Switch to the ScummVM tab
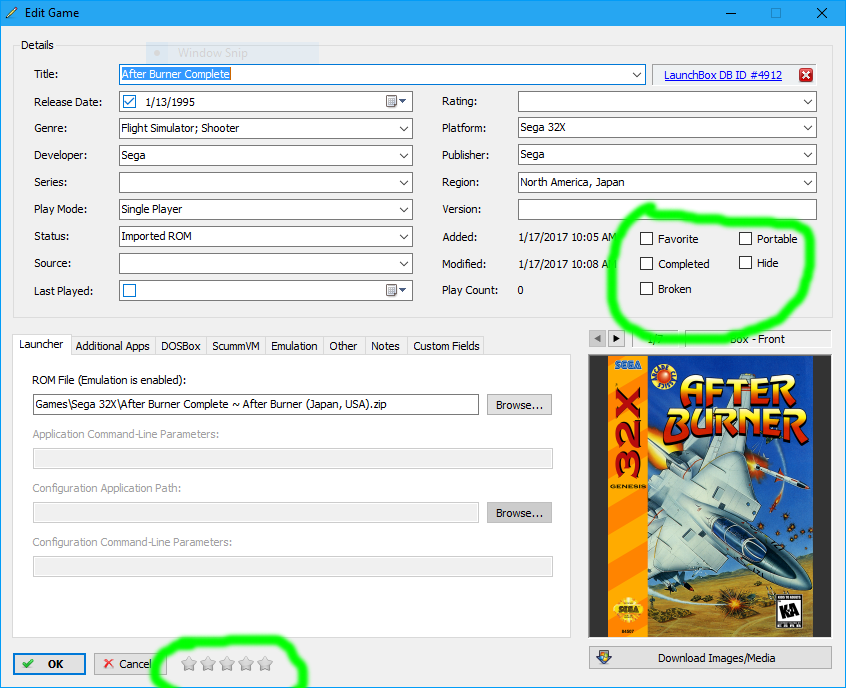 (236, 346)
